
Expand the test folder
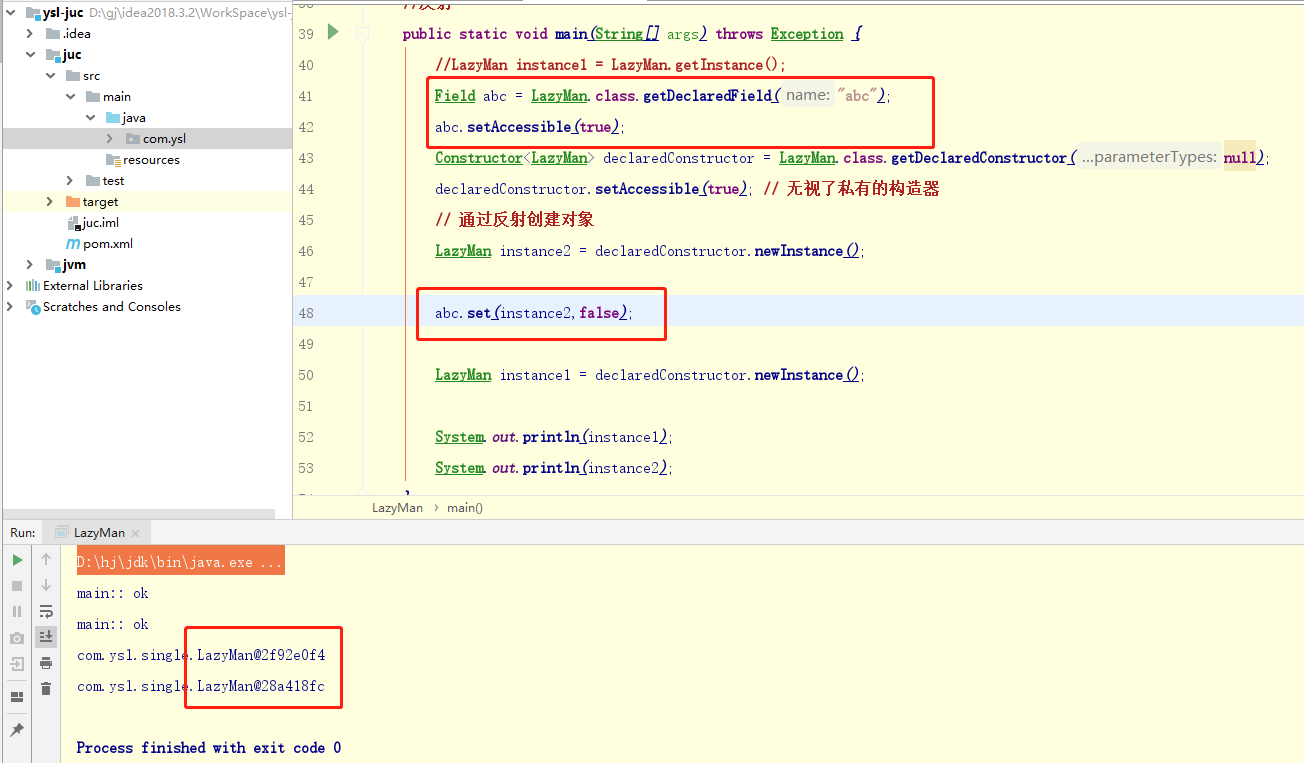click(70, 181)
